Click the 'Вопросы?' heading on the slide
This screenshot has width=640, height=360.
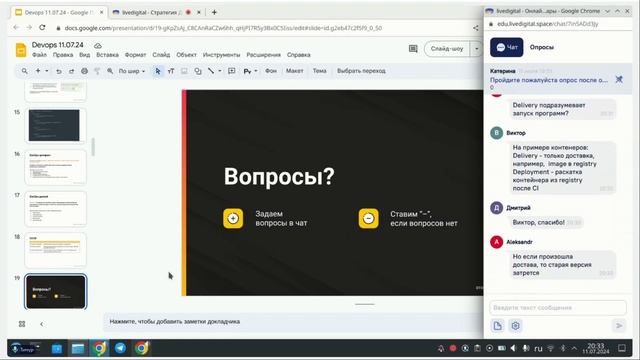[x=279, y=176]
